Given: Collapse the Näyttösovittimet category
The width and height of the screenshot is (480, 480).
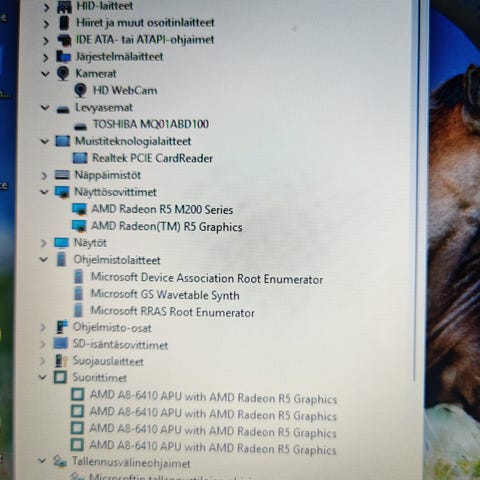Looking at the screenshot, I should click(44, 192).
